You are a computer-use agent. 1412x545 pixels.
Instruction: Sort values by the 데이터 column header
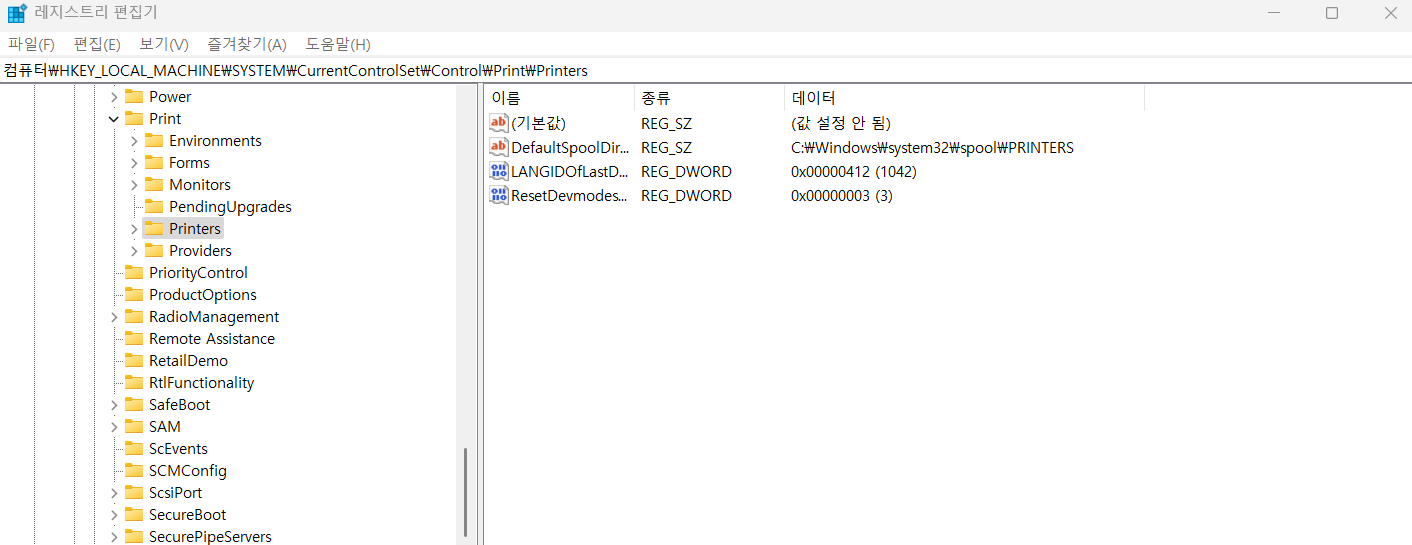tap(964, 98)
